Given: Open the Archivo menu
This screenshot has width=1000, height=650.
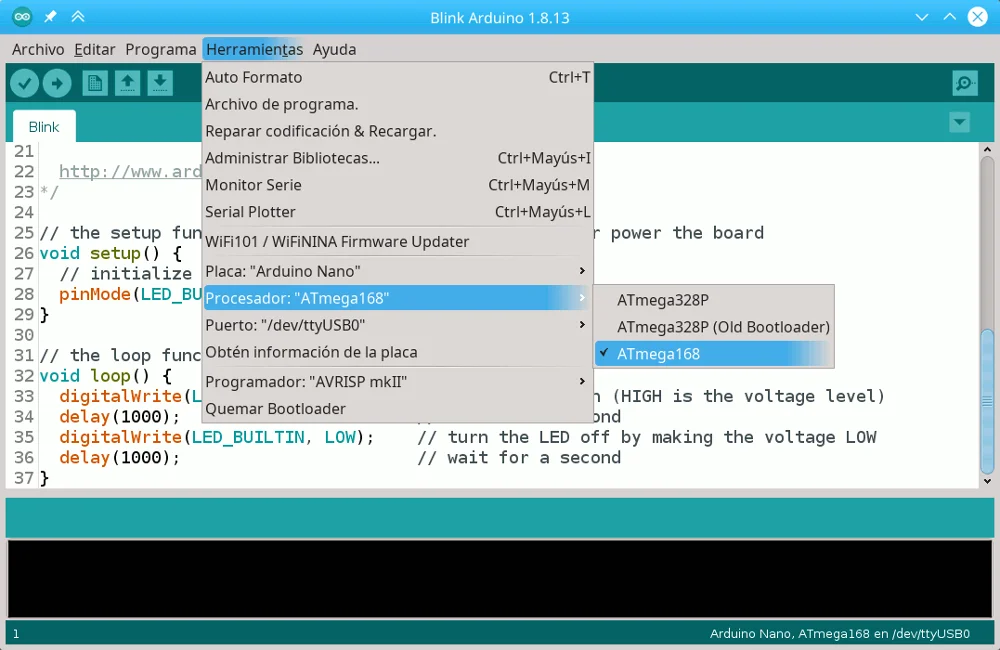Looking at the screenshot, I should tap(38, 49).
